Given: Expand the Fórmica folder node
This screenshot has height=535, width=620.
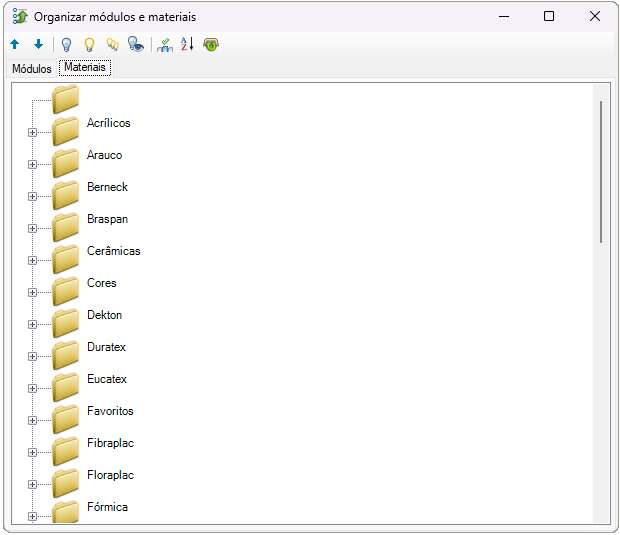Looking at the screenshot, I should click(x=32, y=517).
